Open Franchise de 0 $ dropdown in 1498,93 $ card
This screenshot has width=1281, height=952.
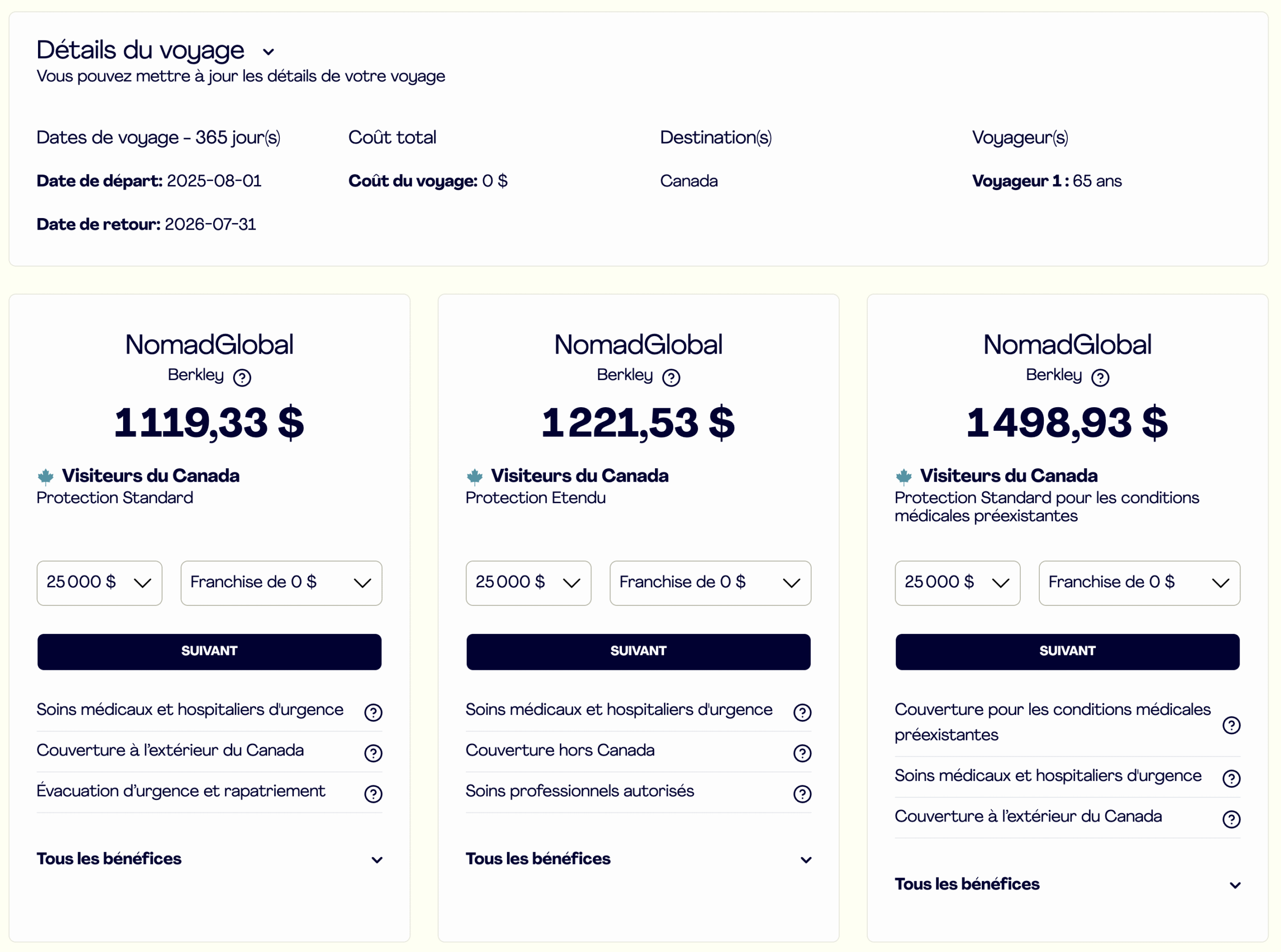(x=1139, y=583)
